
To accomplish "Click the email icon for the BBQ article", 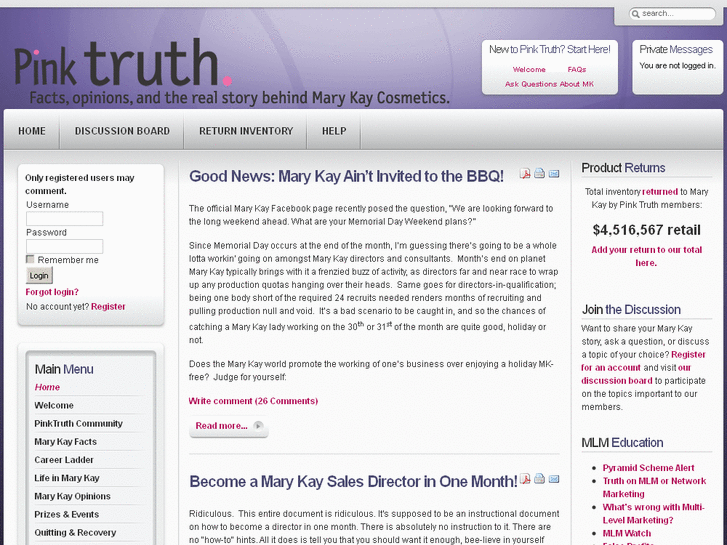I will 554,174.
